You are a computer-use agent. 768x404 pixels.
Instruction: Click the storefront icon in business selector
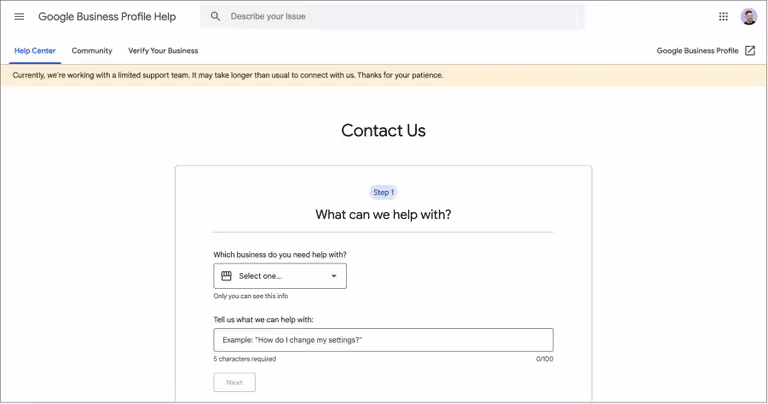[x=227, y=276]
